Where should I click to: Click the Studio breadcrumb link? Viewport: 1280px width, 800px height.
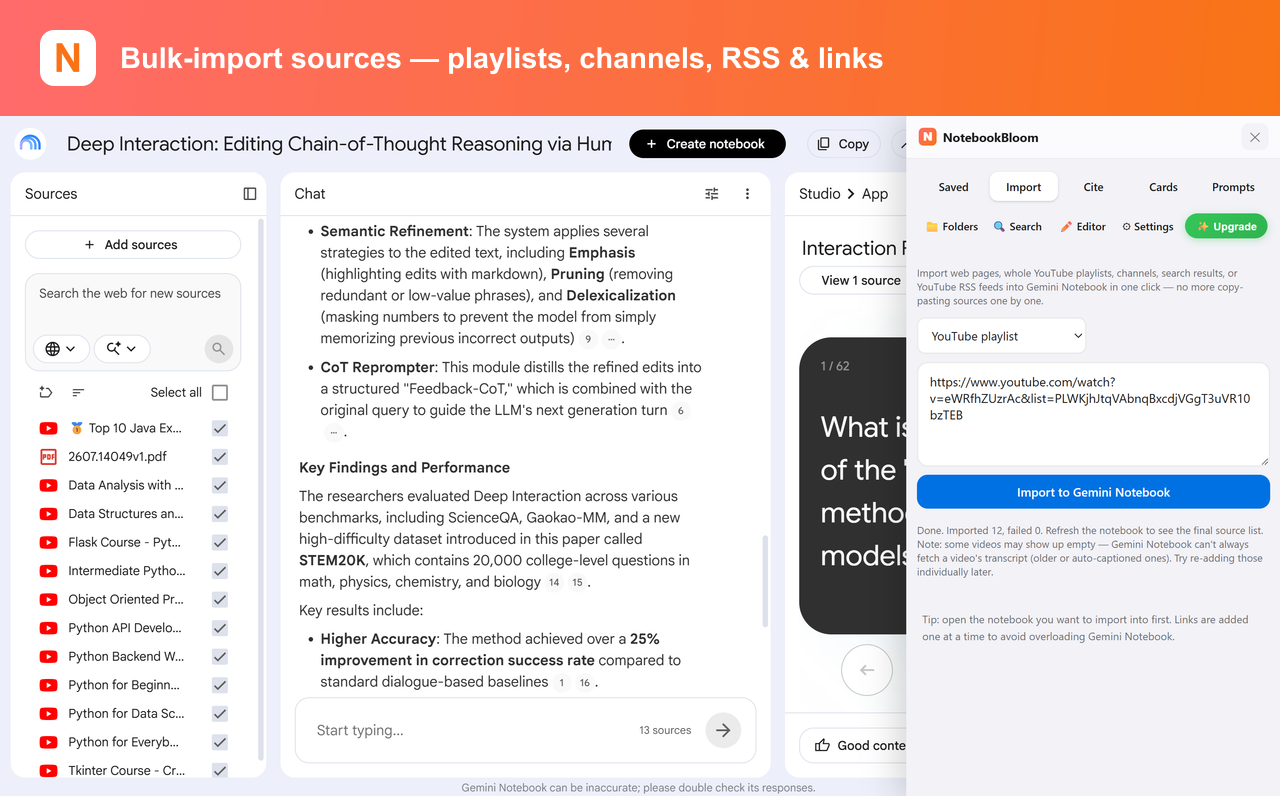819,194
